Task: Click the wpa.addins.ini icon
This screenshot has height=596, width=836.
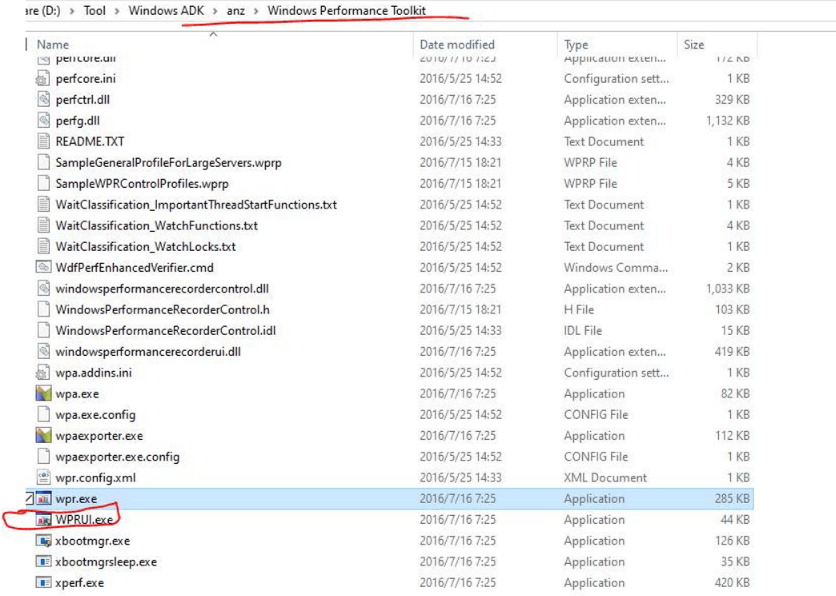Action: 43,373
